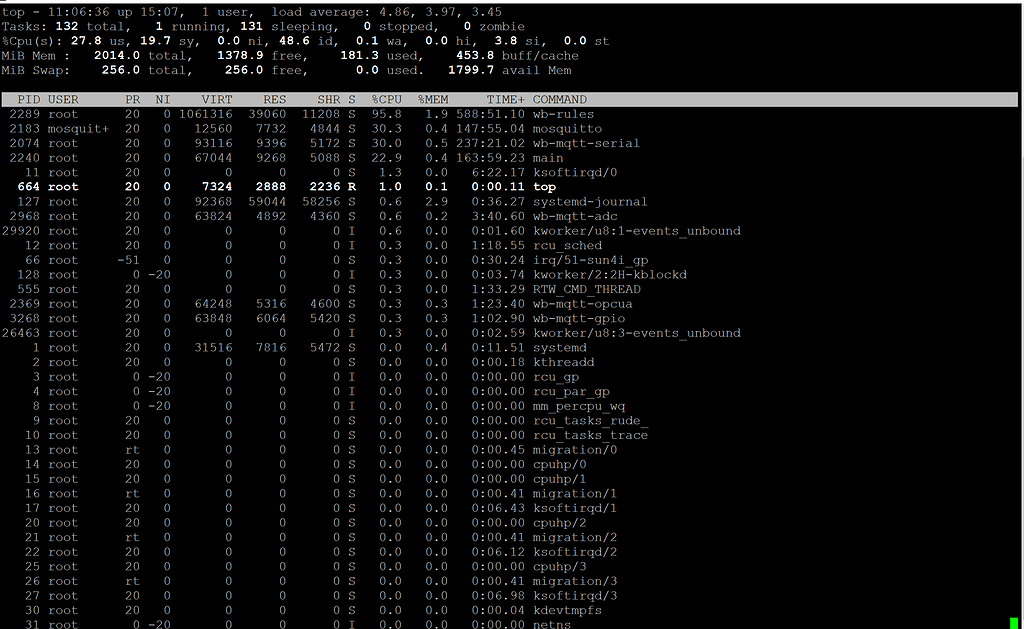Click the %CPU column header

(386, 100)
